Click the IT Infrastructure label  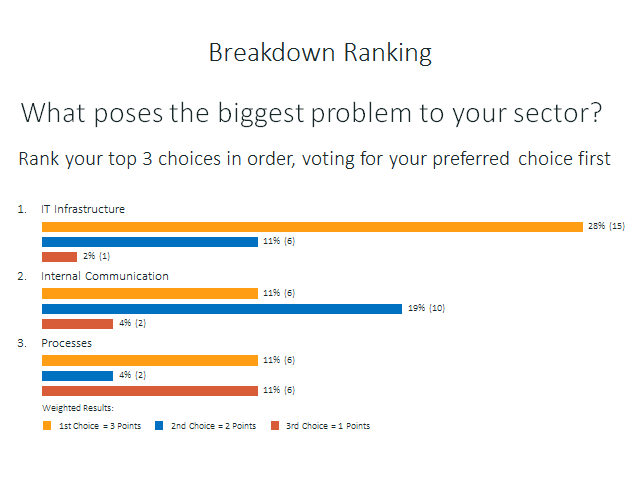click(83, 209)
